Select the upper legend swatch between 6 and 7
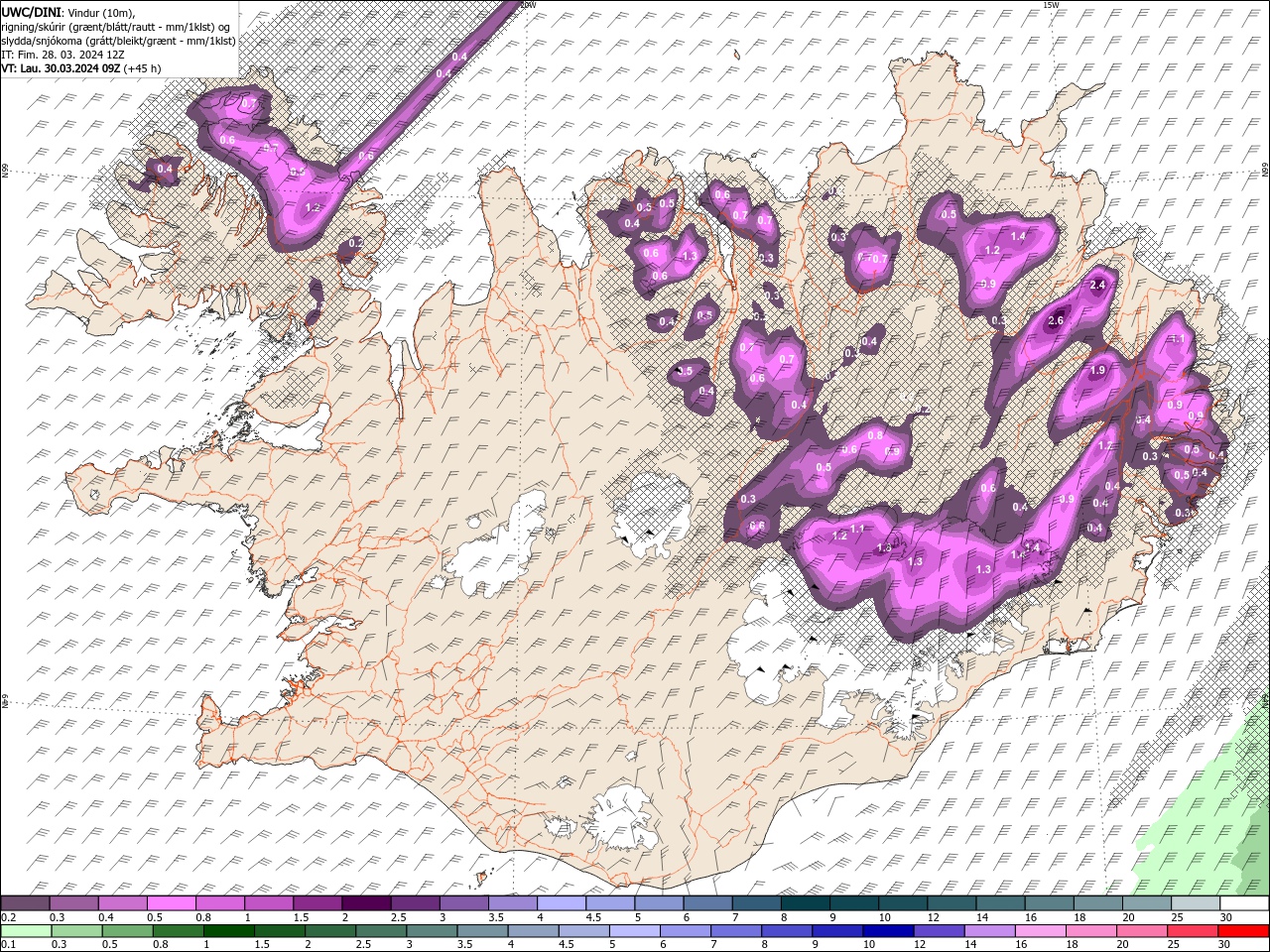 (707, 903)
